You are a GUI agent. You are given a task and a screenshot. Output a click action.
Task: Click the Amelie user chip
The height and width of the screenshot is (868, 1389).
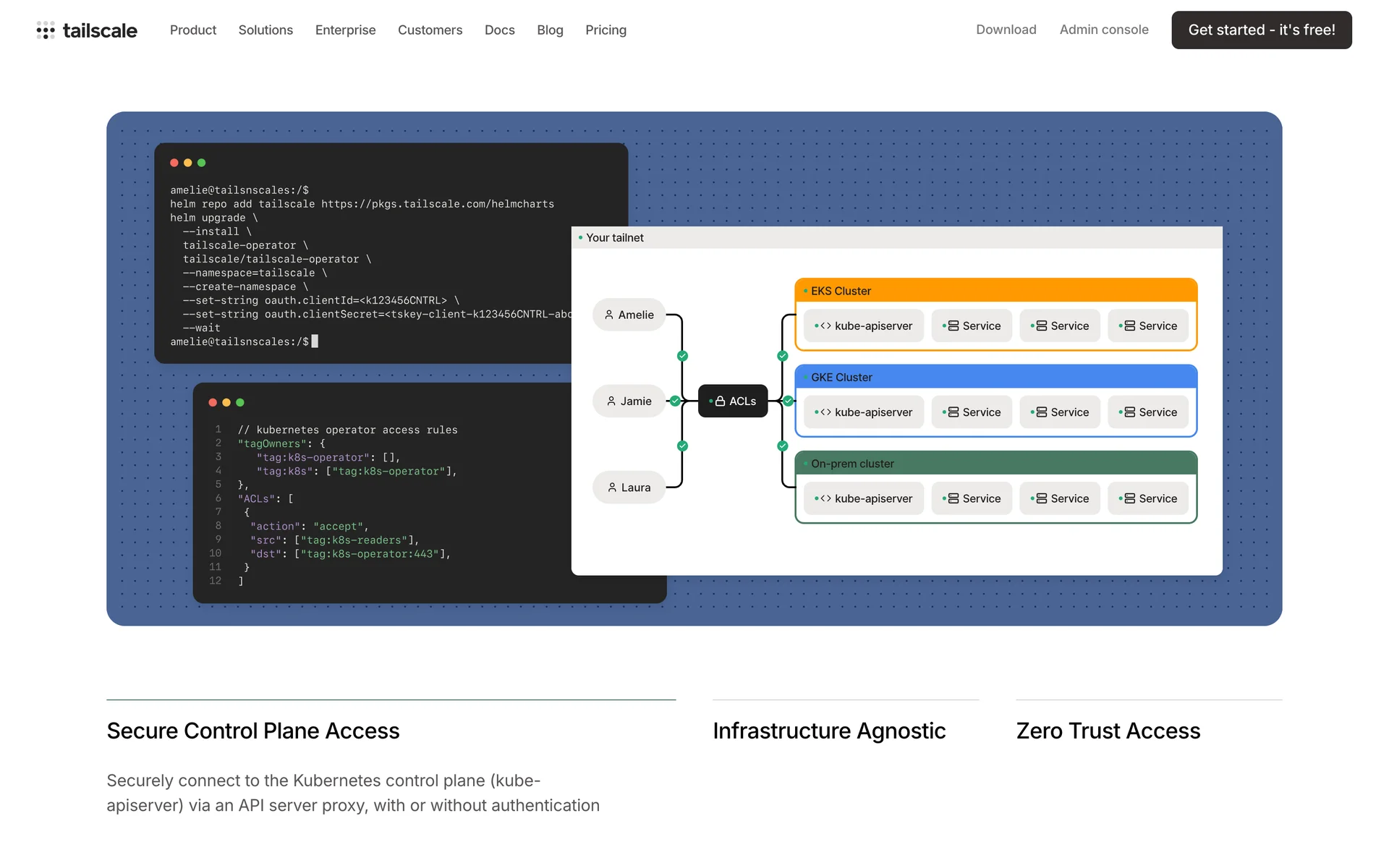click(629, 315)
